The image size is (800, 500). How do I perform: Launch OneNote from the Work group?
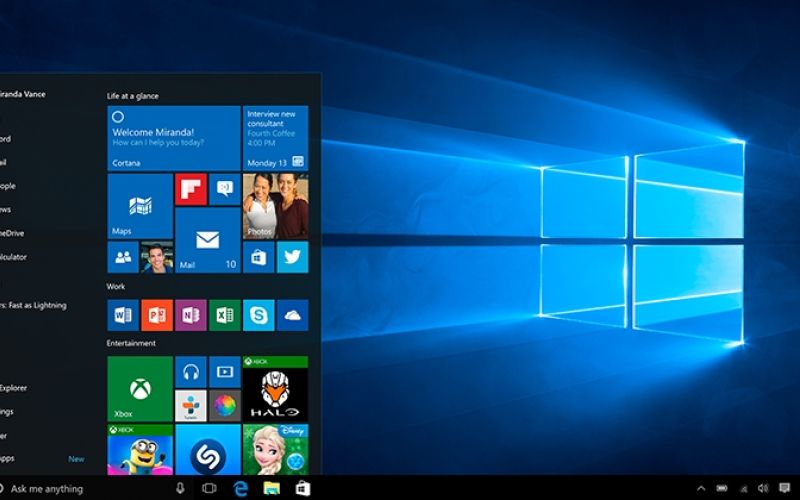[x=191, y=315]
